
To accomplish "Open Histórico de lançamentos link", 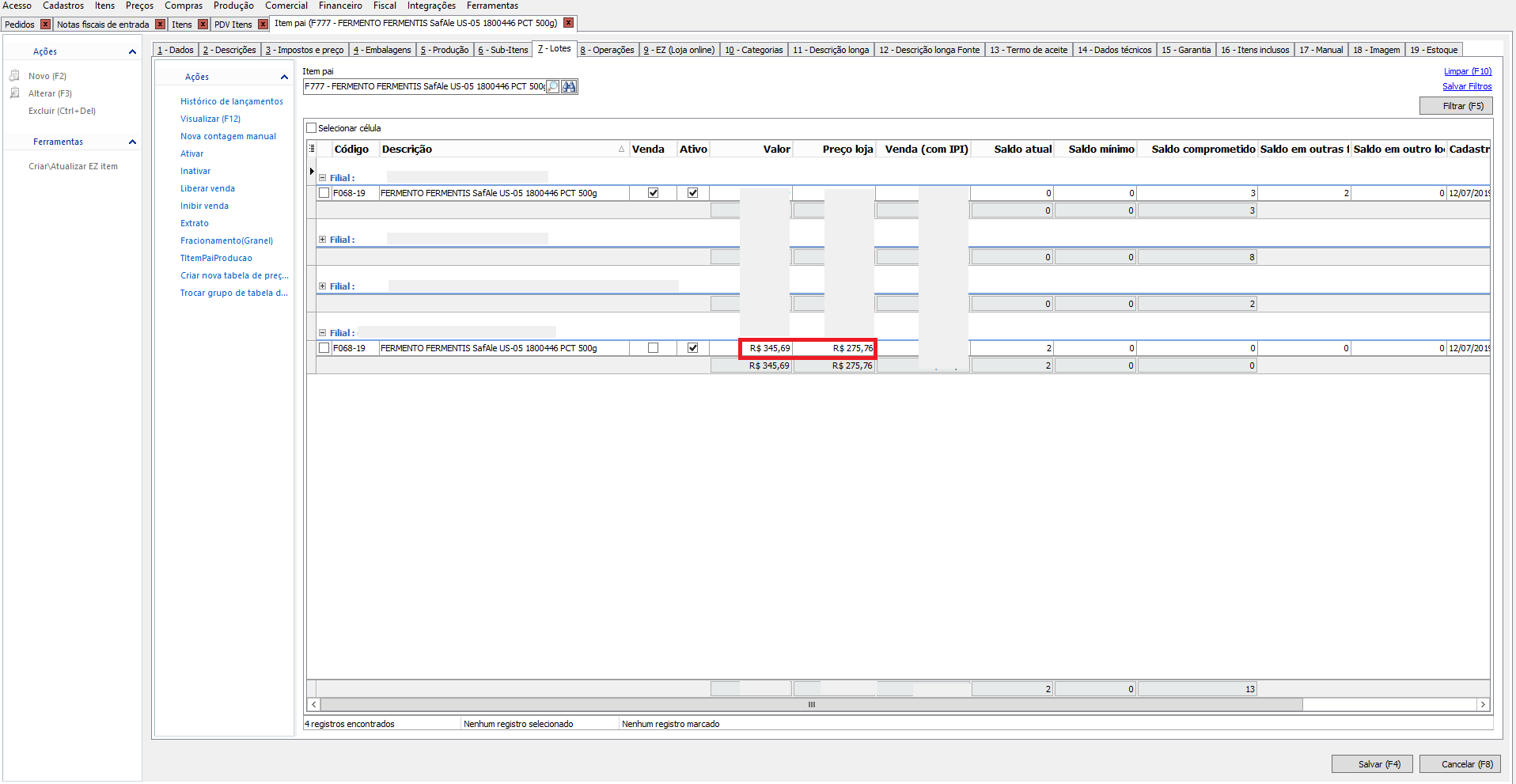I will pyautogui.click(x=232, y=101).
